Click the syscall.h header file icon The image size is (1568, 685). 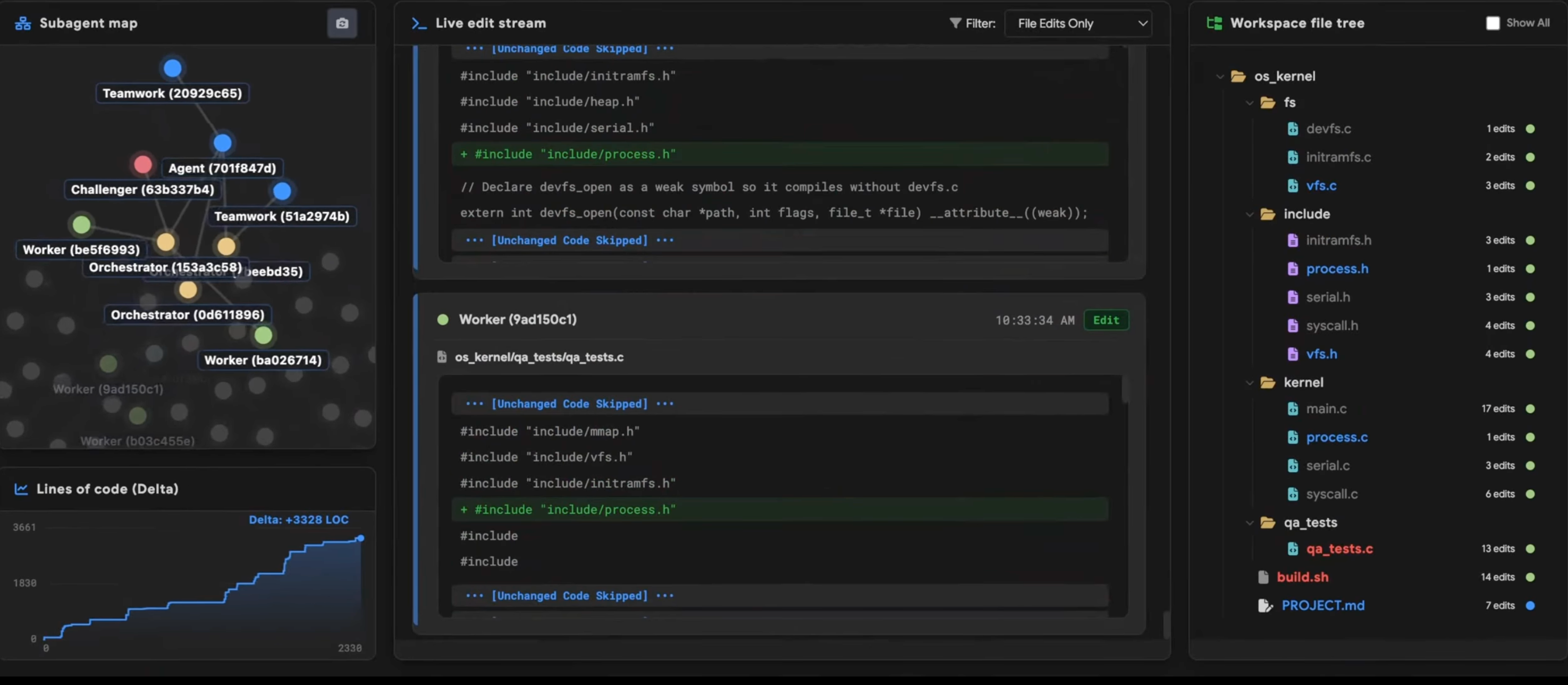[x=1293, y=326]
